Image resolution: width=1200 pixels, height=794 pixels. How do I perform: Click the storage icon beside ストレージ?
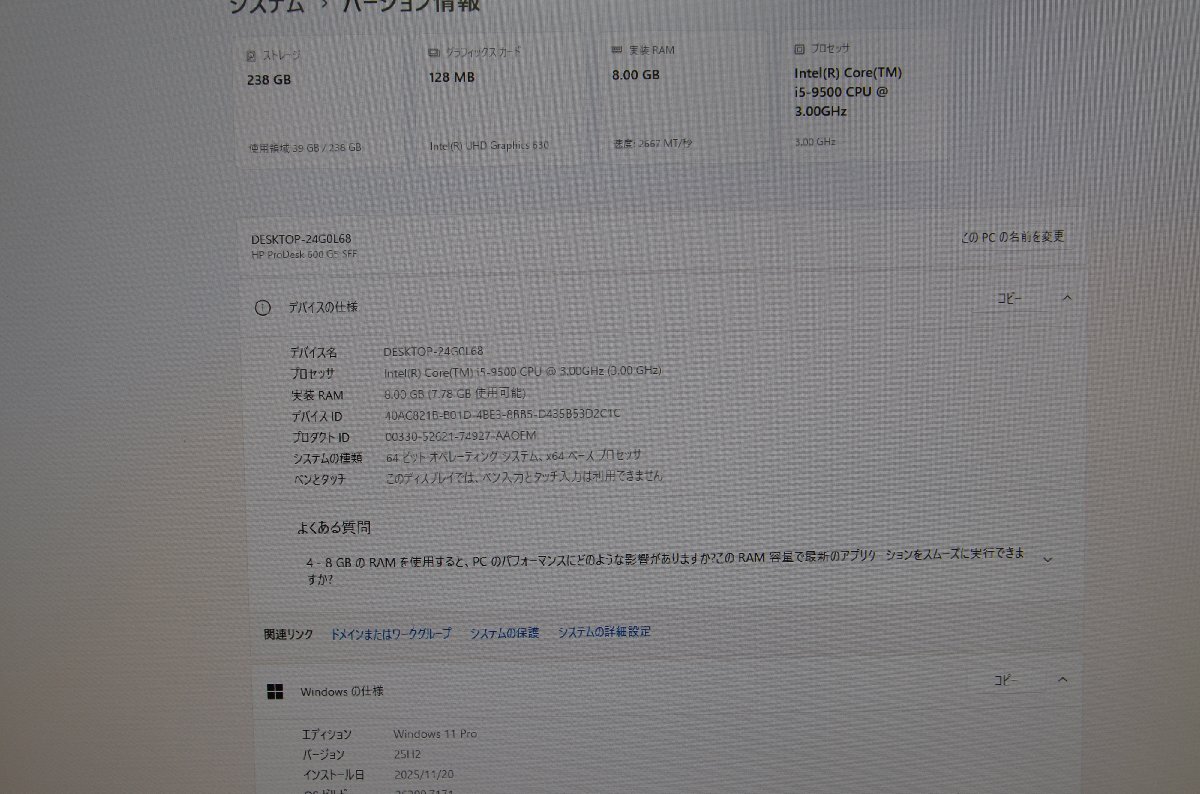coord(251,56)
